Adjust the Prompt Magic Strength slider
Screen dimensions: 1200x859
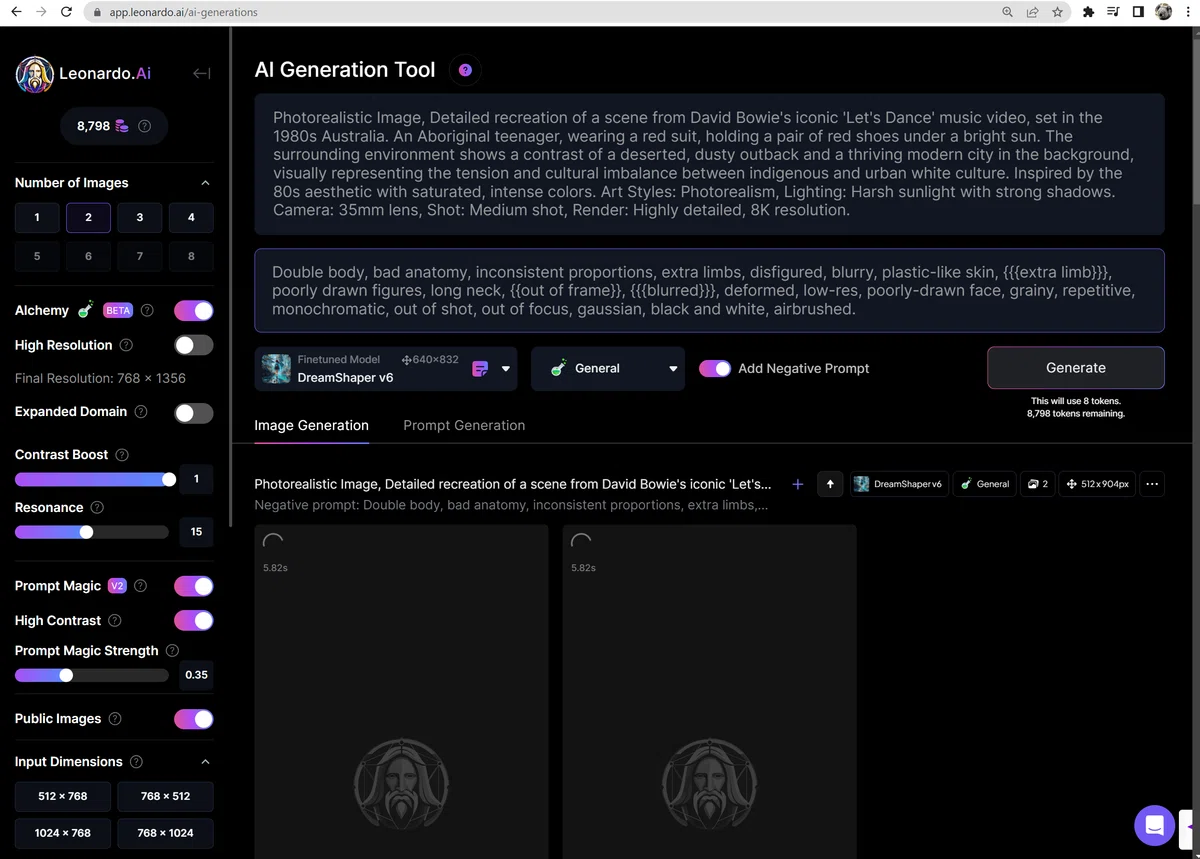[x=66, y=675]
